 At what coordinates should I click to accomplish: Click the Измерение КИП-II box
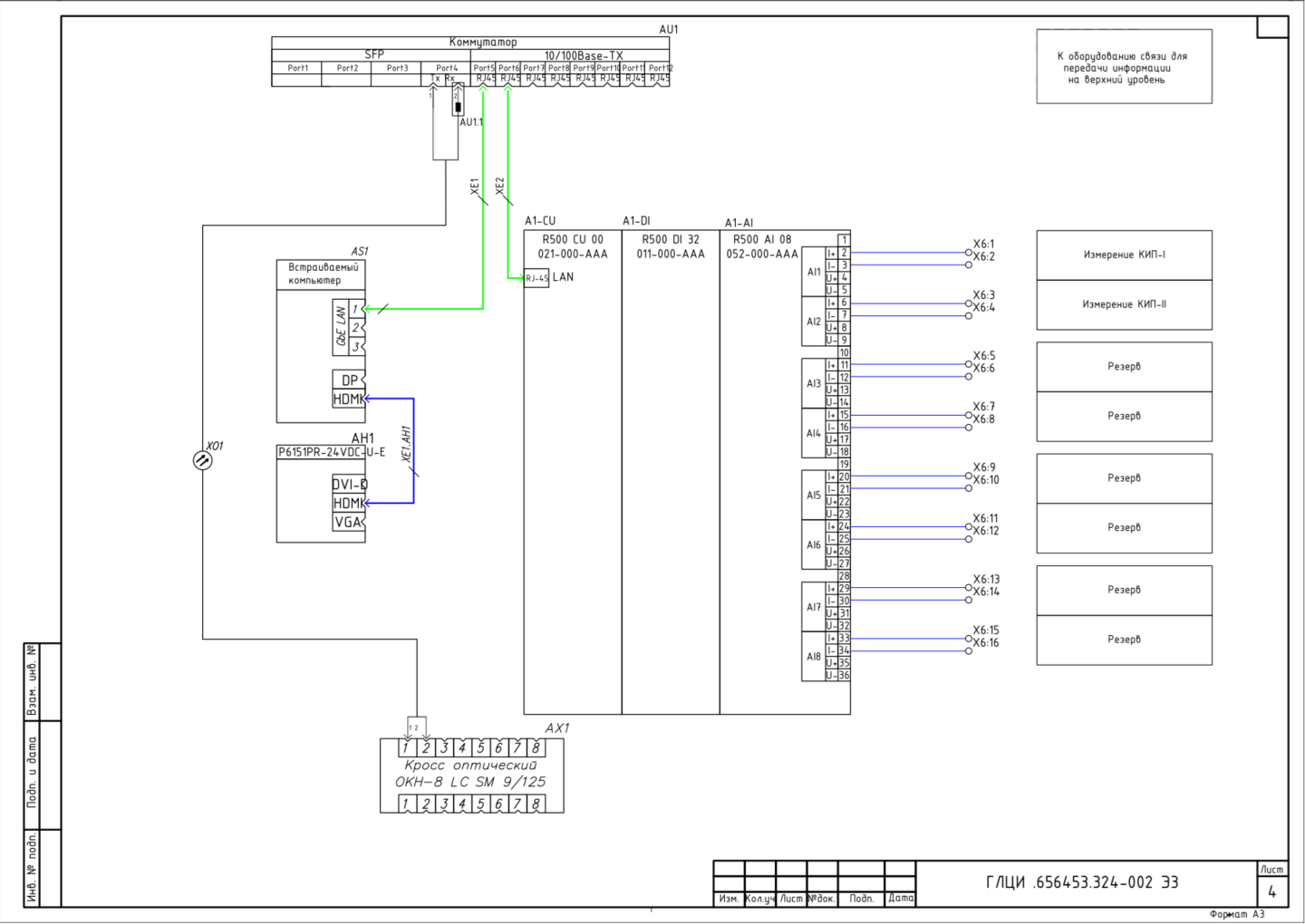click(1124, 304)
